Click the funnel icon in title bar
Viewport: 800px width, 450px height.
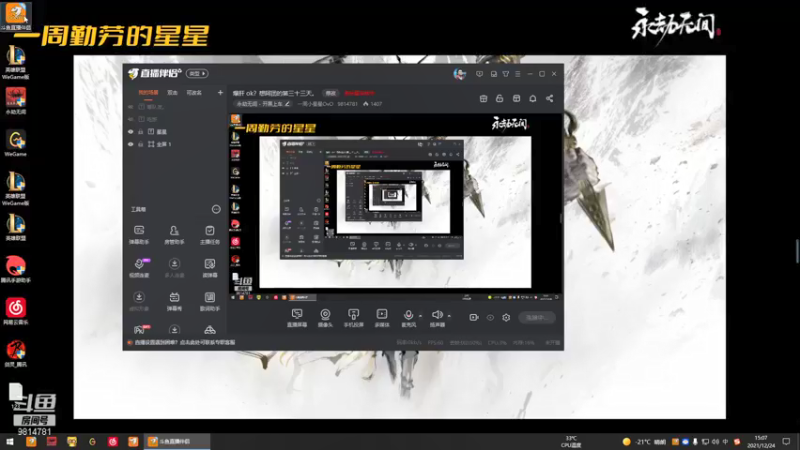(506, 74)
